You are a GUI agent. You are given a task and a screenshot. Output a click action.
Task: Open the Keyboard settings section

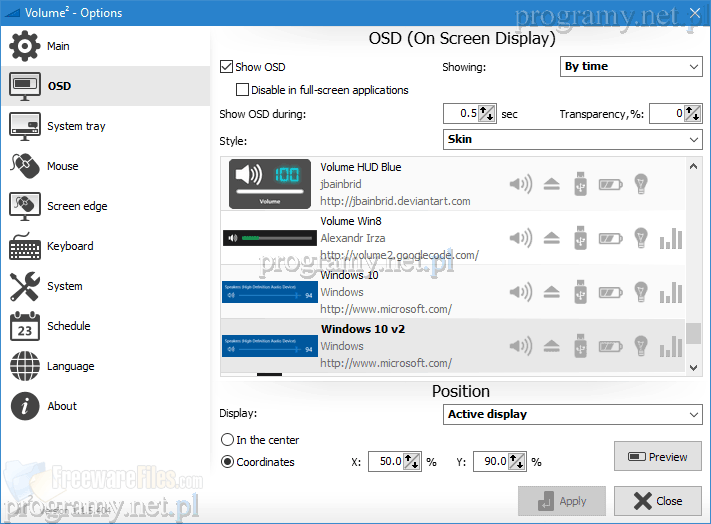click(70, 246)
